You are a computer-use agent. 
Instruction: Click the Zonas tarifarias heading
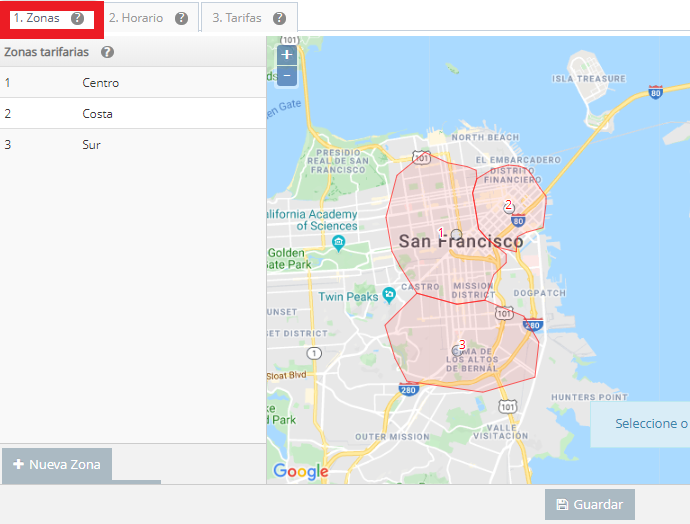click(47, 52)
